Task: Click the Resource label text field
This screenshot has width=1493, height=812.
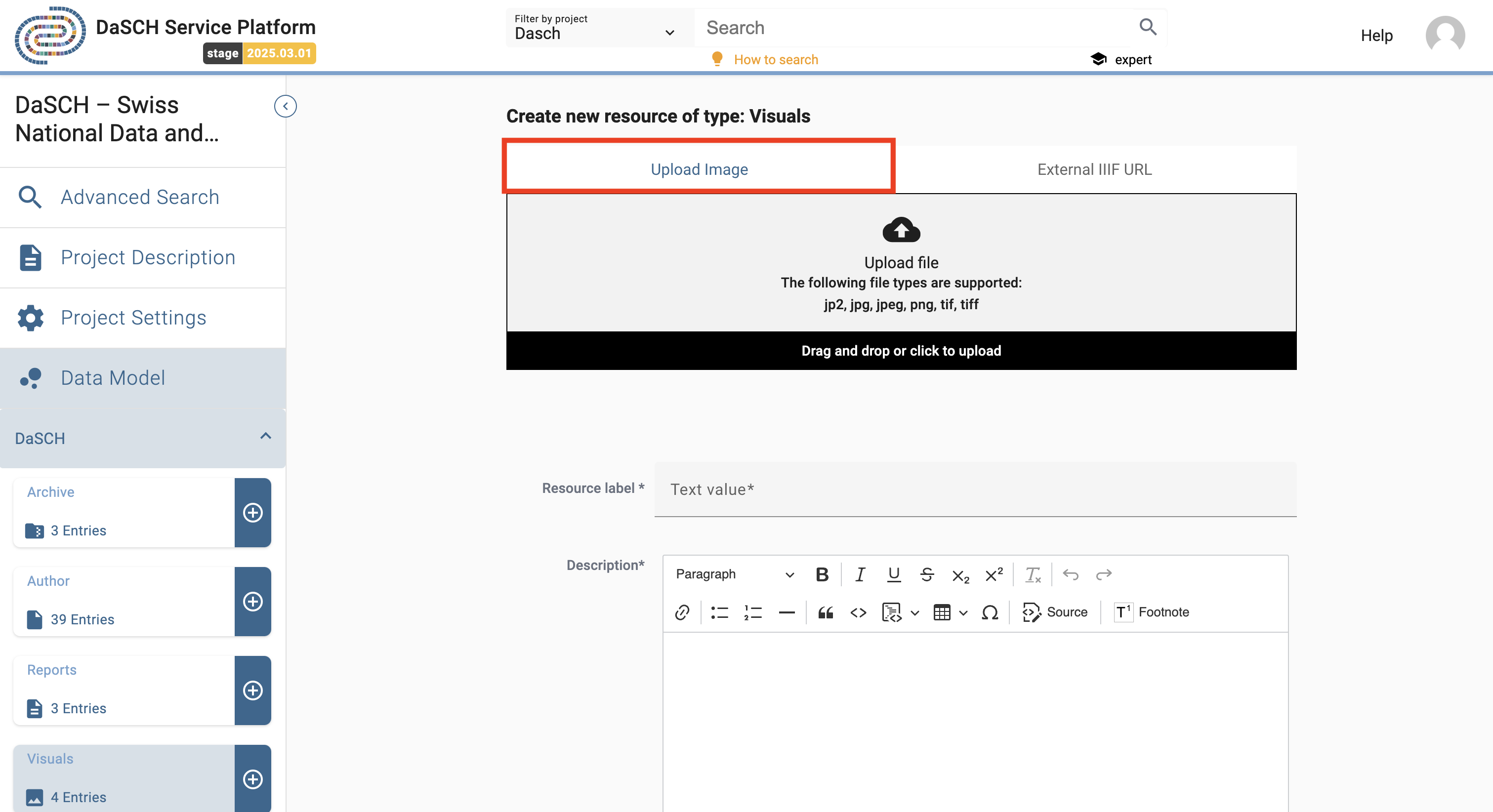Action: click(x=974, y=489)
